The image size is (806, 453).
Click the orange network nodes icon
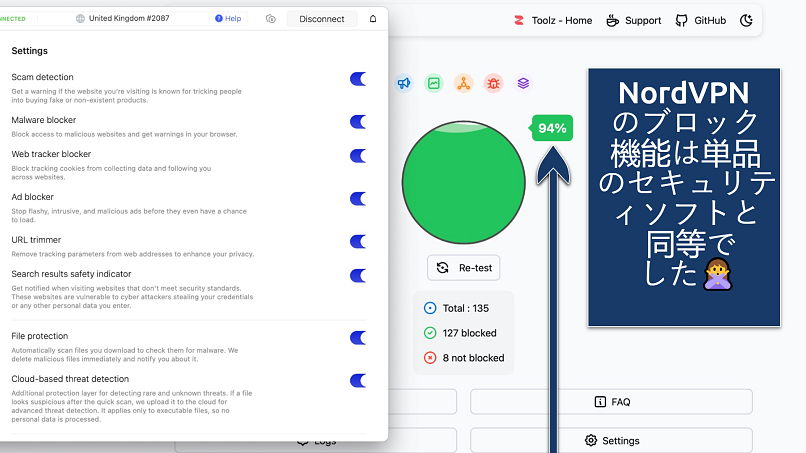464,83
